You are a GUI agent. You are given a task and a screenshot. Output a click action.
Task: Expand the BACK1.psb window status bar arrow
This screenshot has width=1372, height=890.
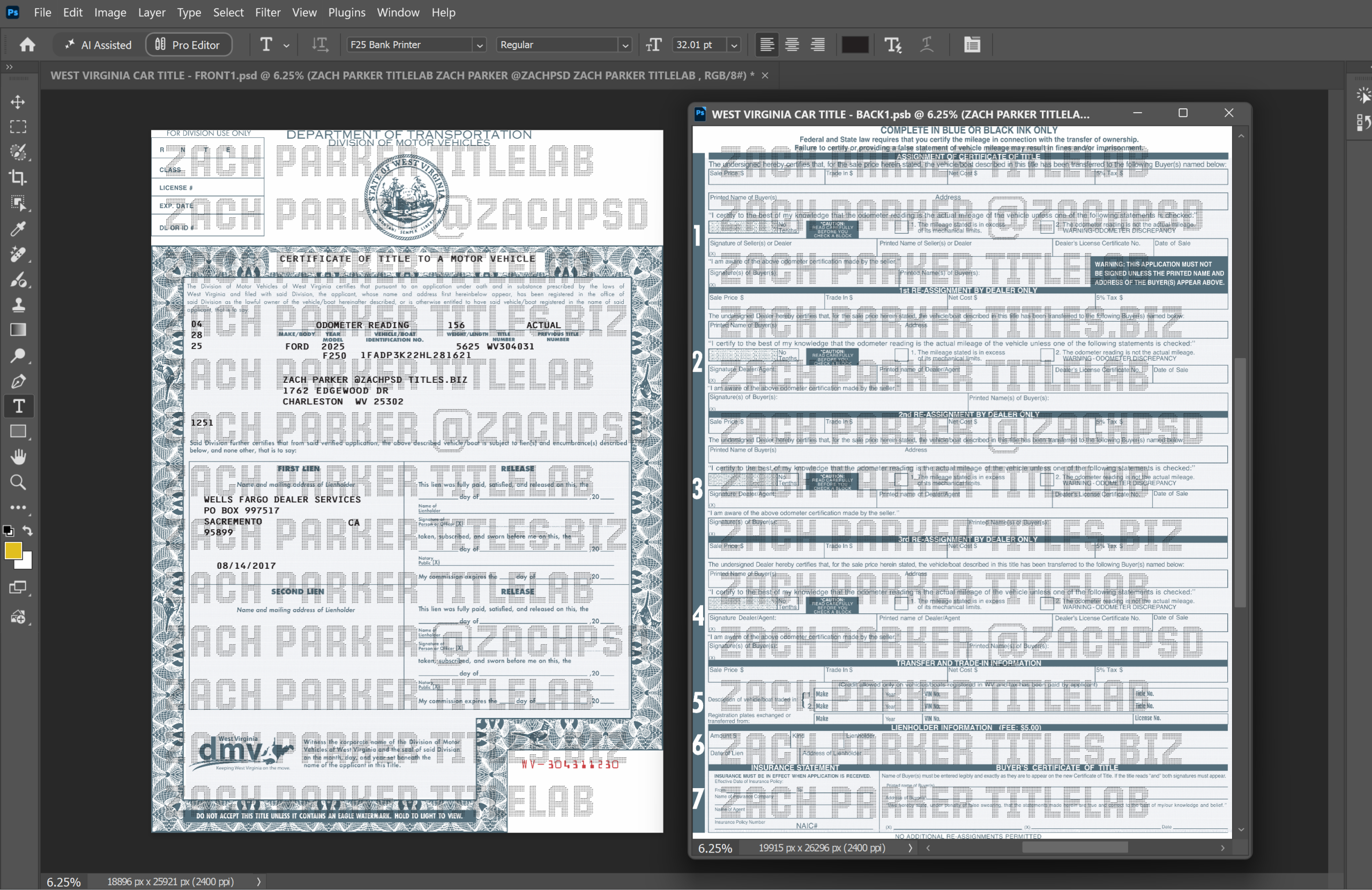(909, 848)
